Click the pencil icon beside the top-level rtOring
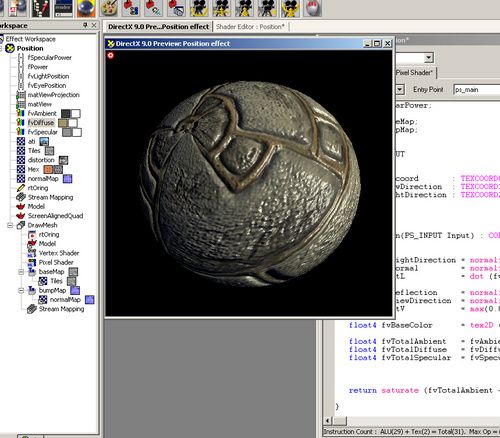Viewport: 500px width, 438px height. (21, 188)
